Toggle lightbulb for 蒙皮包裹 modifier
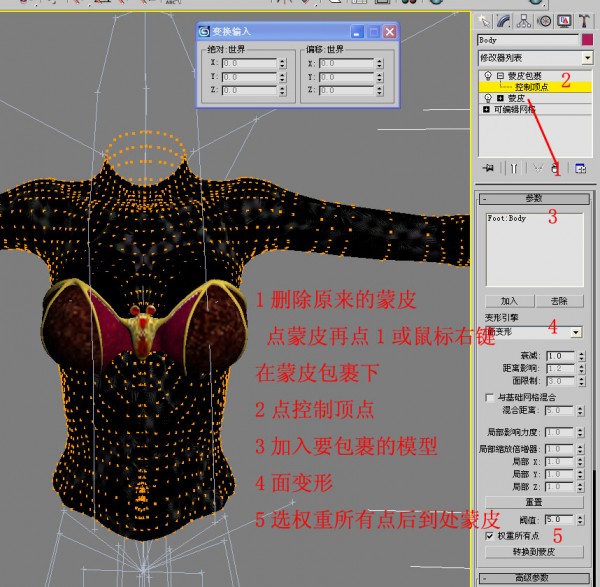Image resolution: width=600 pixels, height=587 pixels. [488, 75]
